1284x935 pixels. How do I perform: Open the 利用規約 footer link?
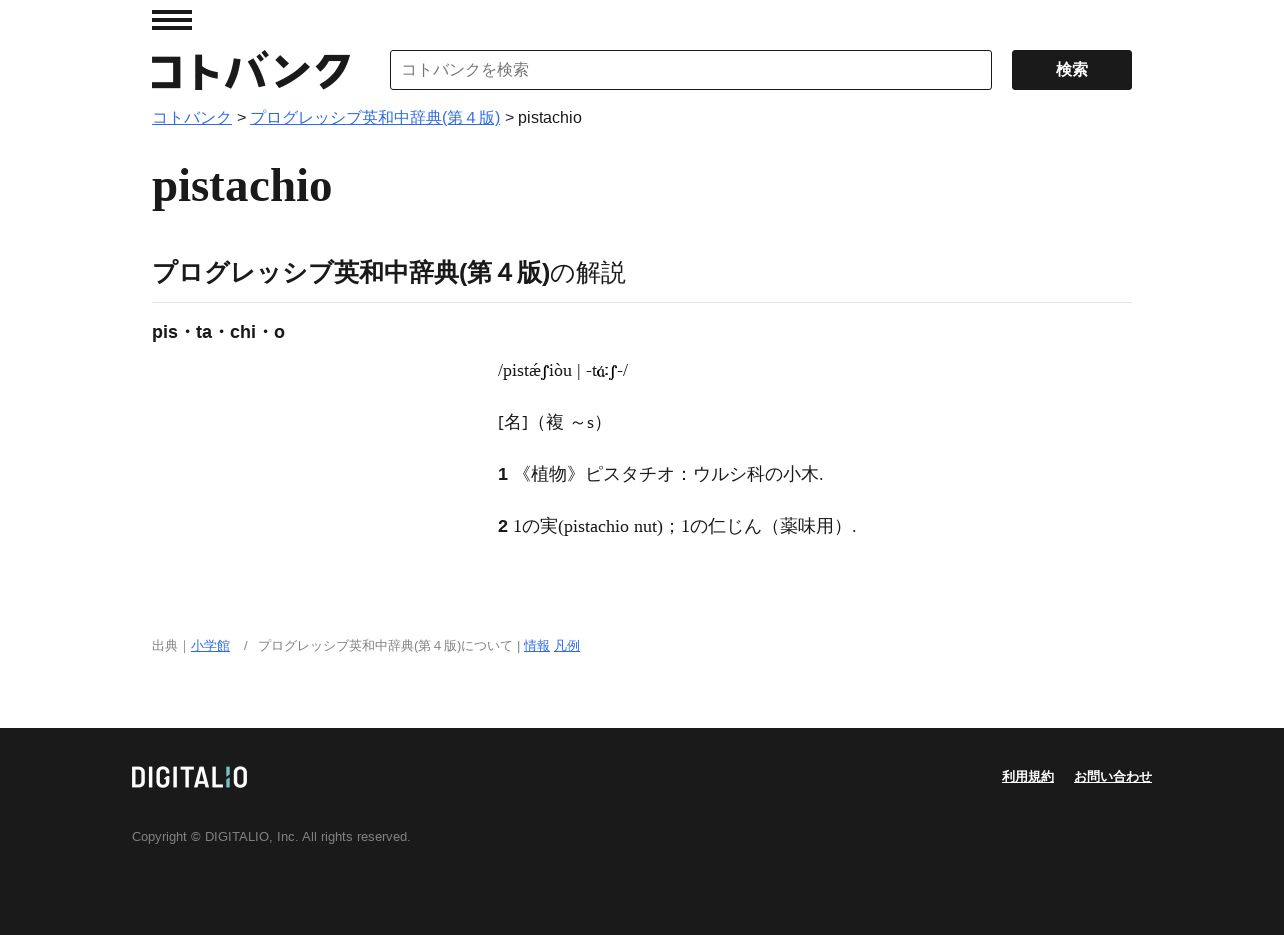(1028, 777)
